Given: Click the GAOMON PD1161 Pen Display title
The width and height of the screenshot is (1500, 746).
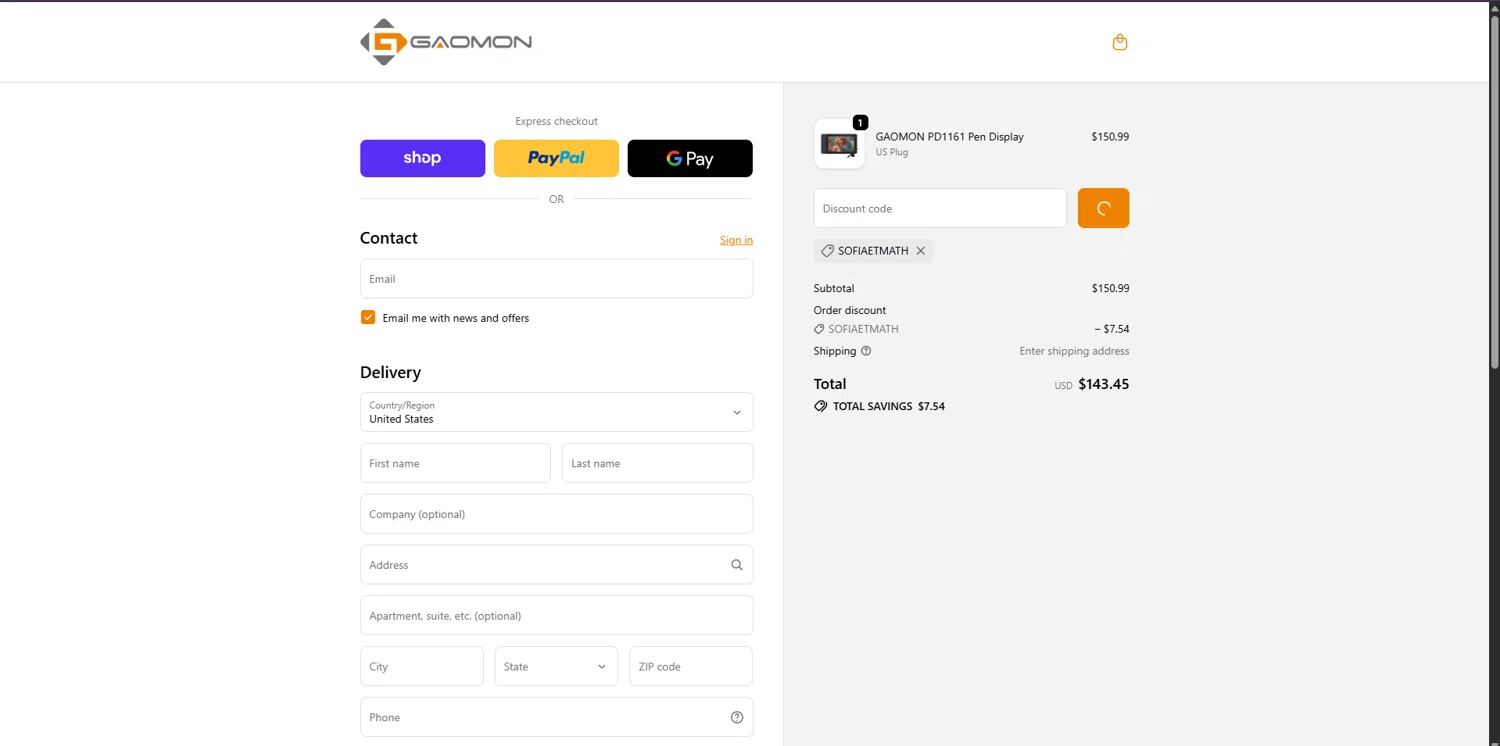Looking at the screenshot, I should pos(950,137).
